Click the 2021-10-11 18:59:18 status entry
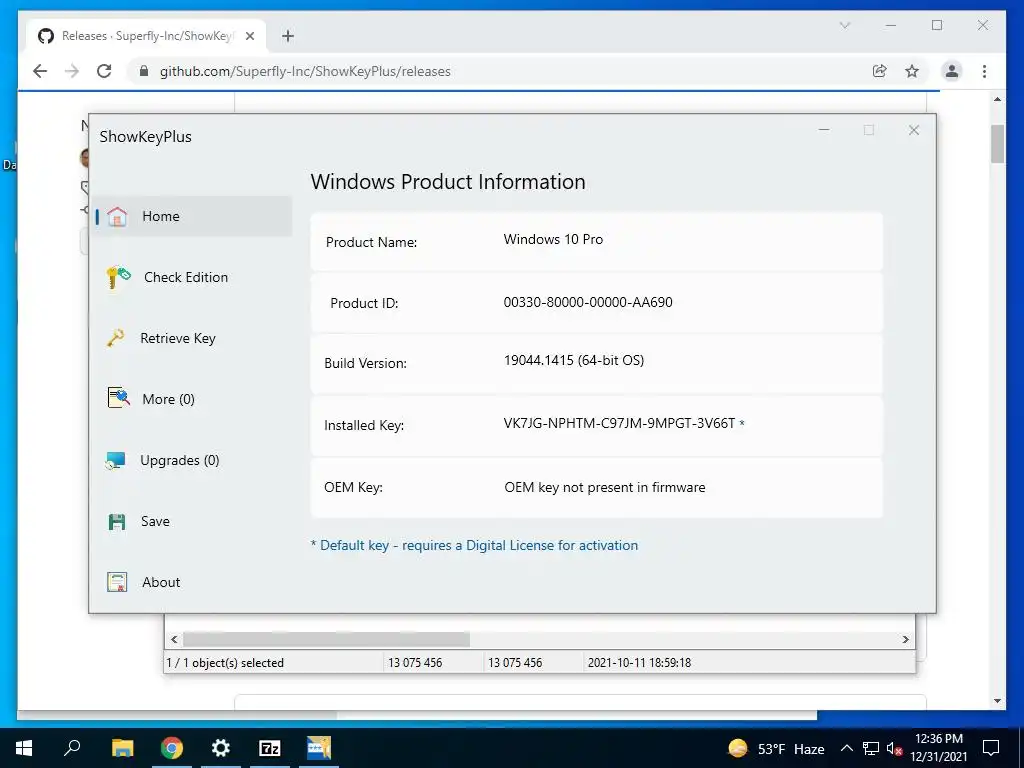Viewport: 1024px width, 768px height. point(639,662)
